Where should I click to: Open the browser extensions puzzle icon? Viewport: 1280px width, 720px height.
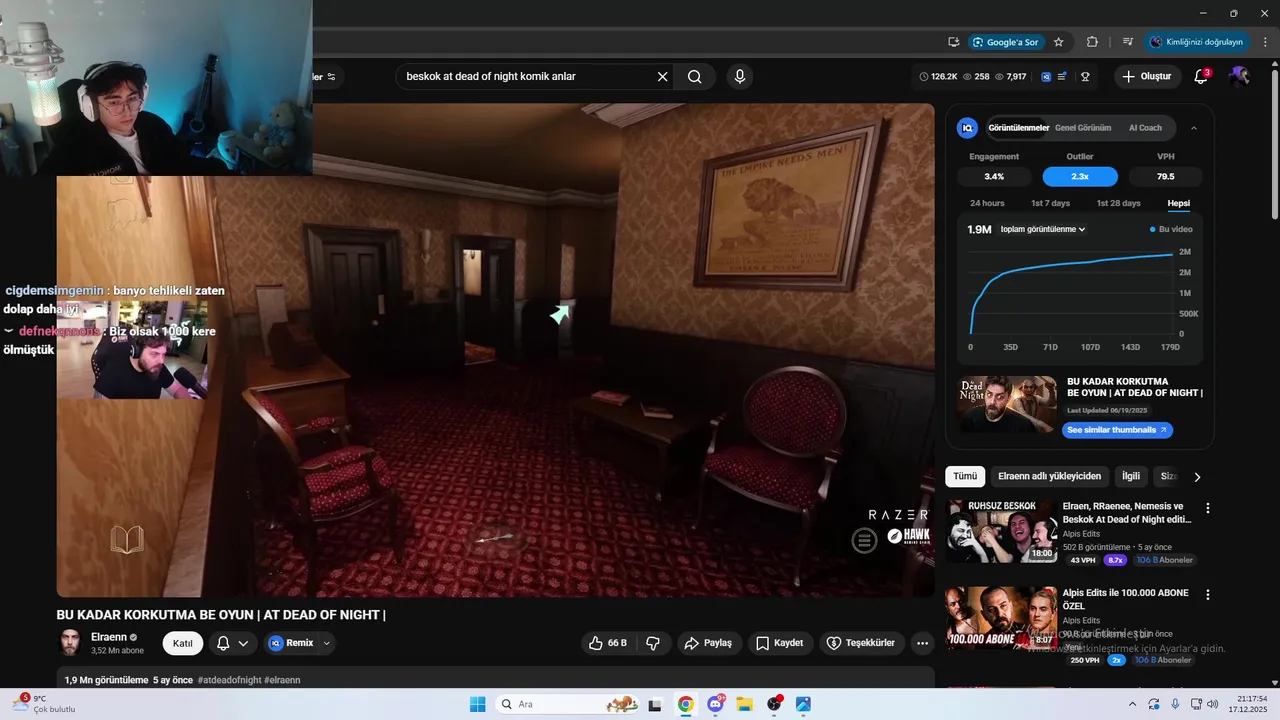1092,42
